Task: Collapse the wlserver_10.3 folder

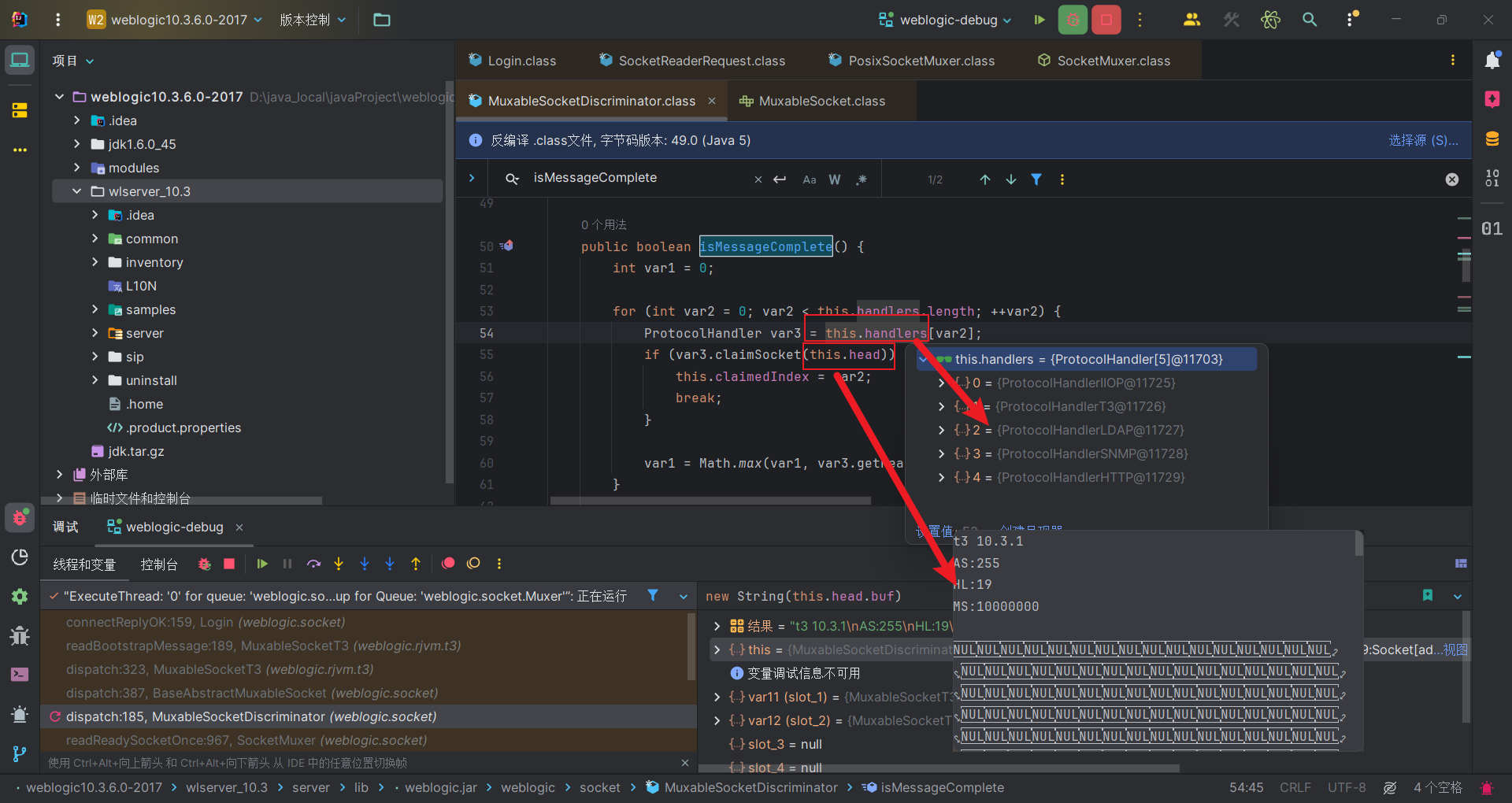Action: [x=76, y=191]
